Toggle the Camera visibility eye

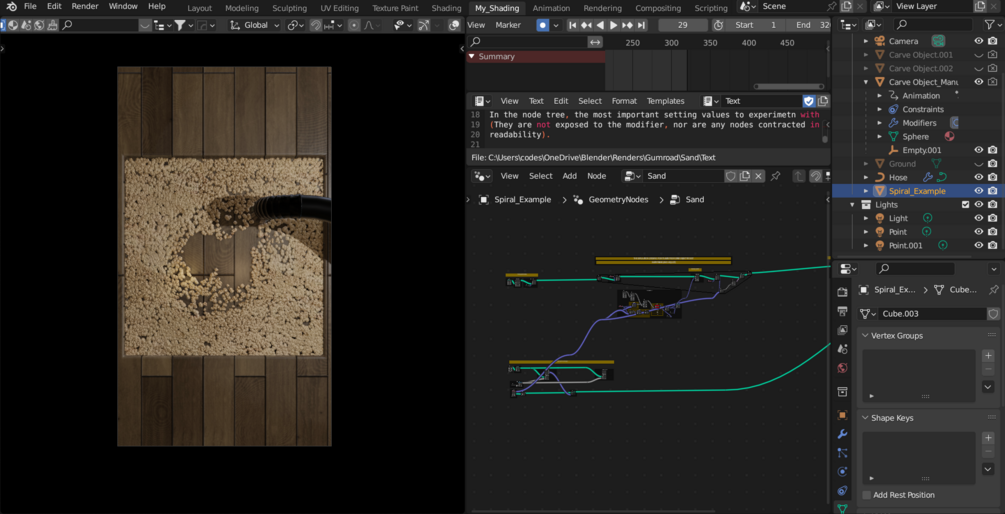coord(978,41)
